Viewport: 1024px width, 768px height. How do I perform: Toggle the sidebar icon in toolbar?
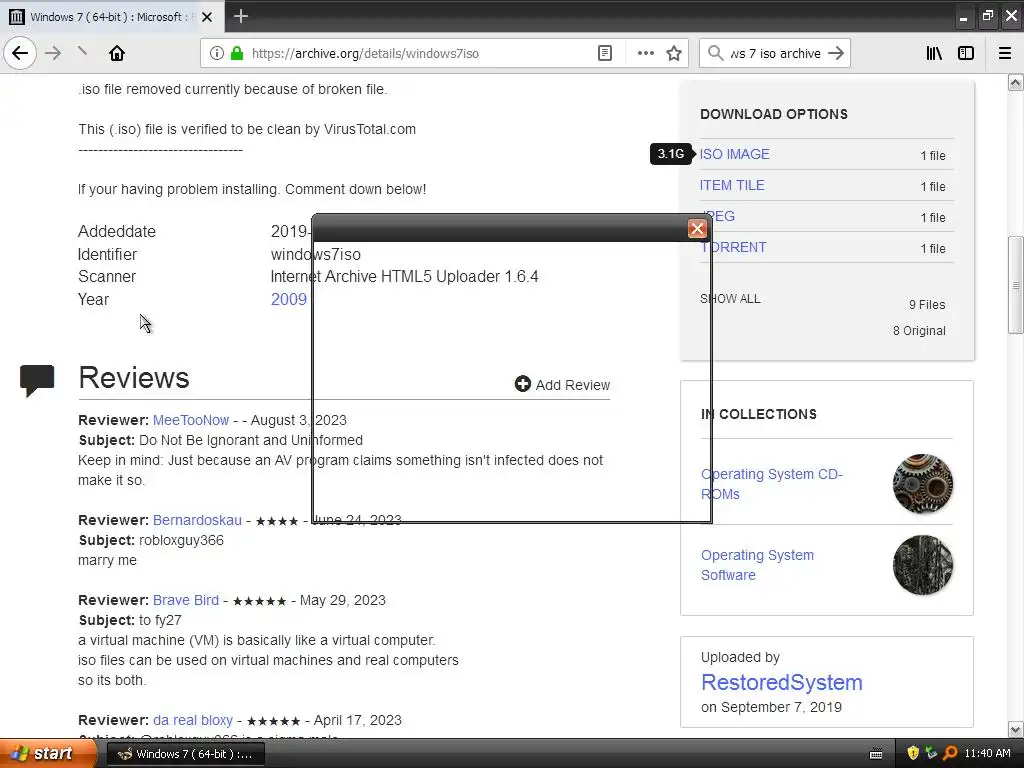coord(966,53)
